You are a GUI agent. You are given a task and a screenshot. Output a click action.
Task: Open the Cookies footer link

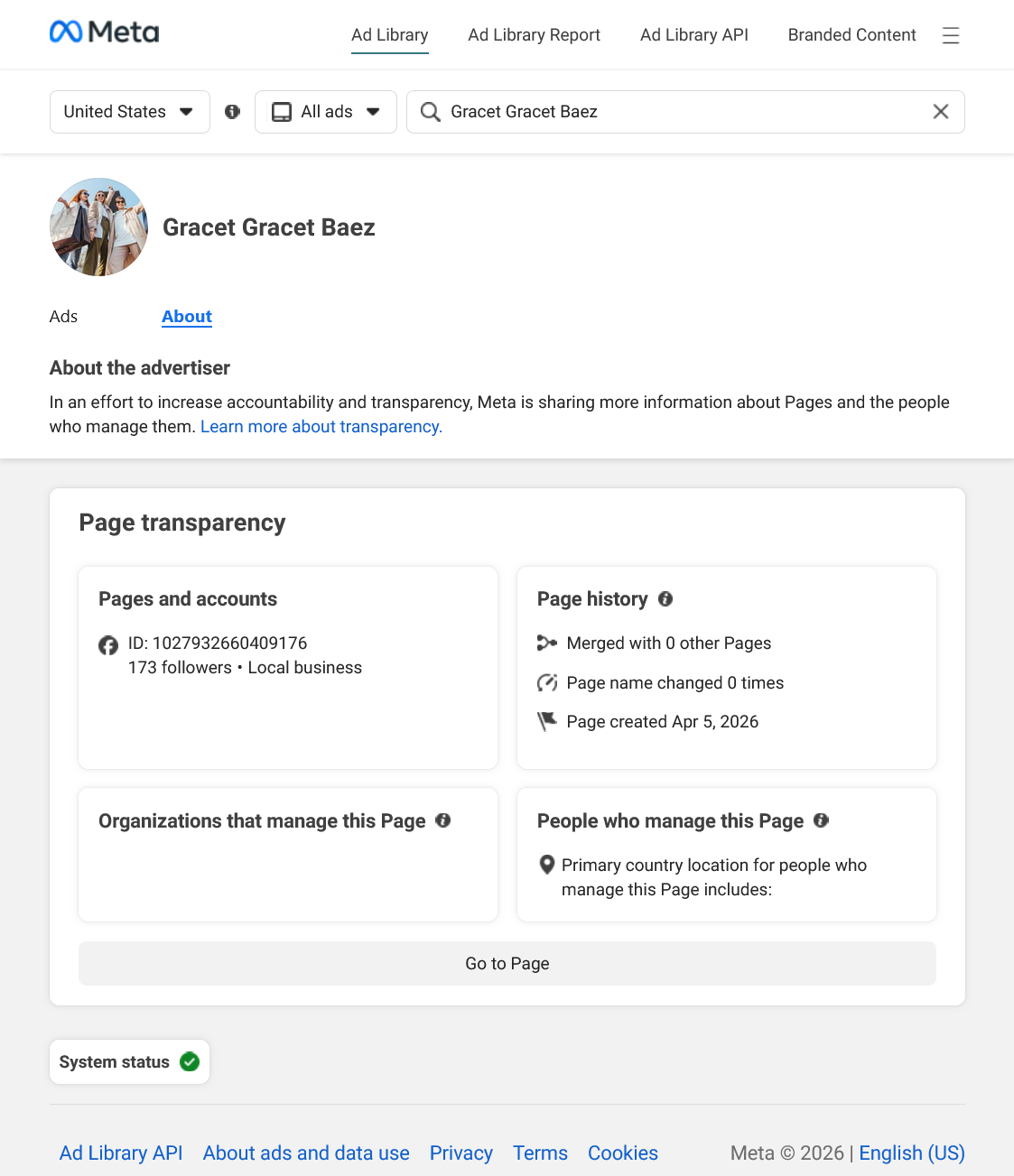tap(623, 1153)
